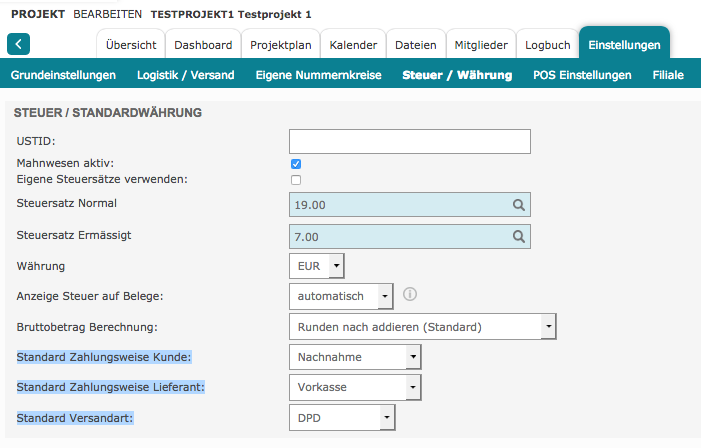Click the back arrow button

[x=19, y=44]
